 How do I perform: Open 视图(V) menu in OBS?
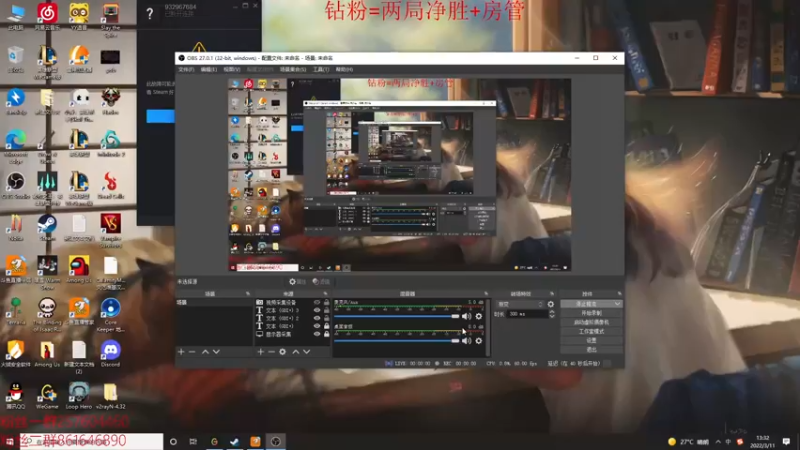[232, 69]
